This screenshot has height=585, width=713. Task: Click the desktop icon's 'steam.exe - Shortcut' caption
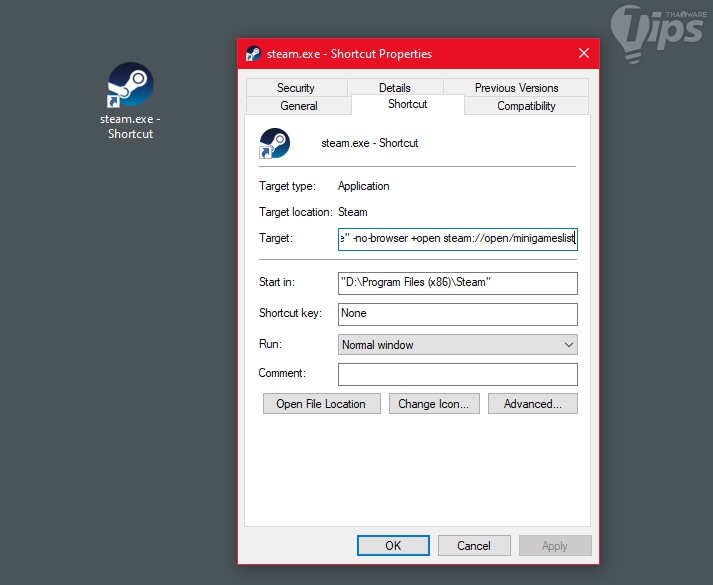click(x=131, y=126)
